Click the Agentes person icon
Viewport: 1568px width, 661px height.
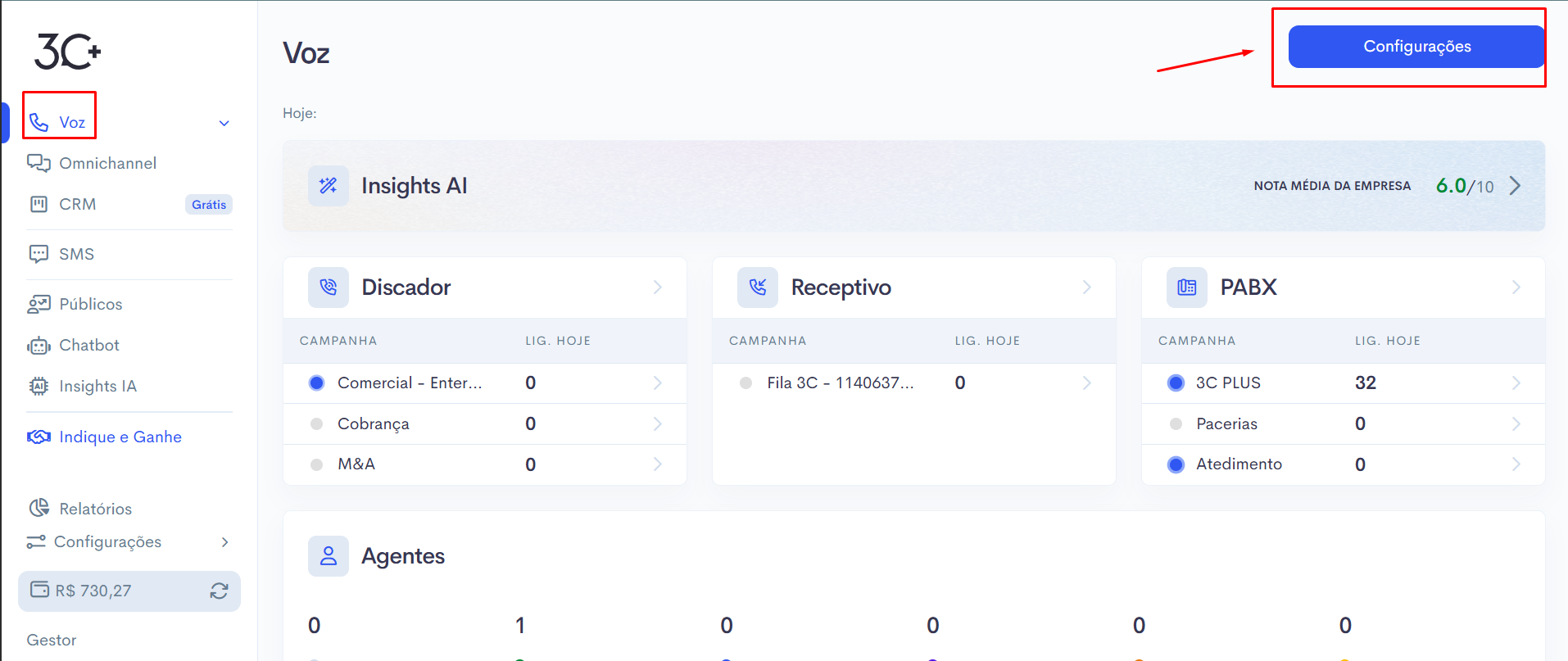click(x=329, y=556)
